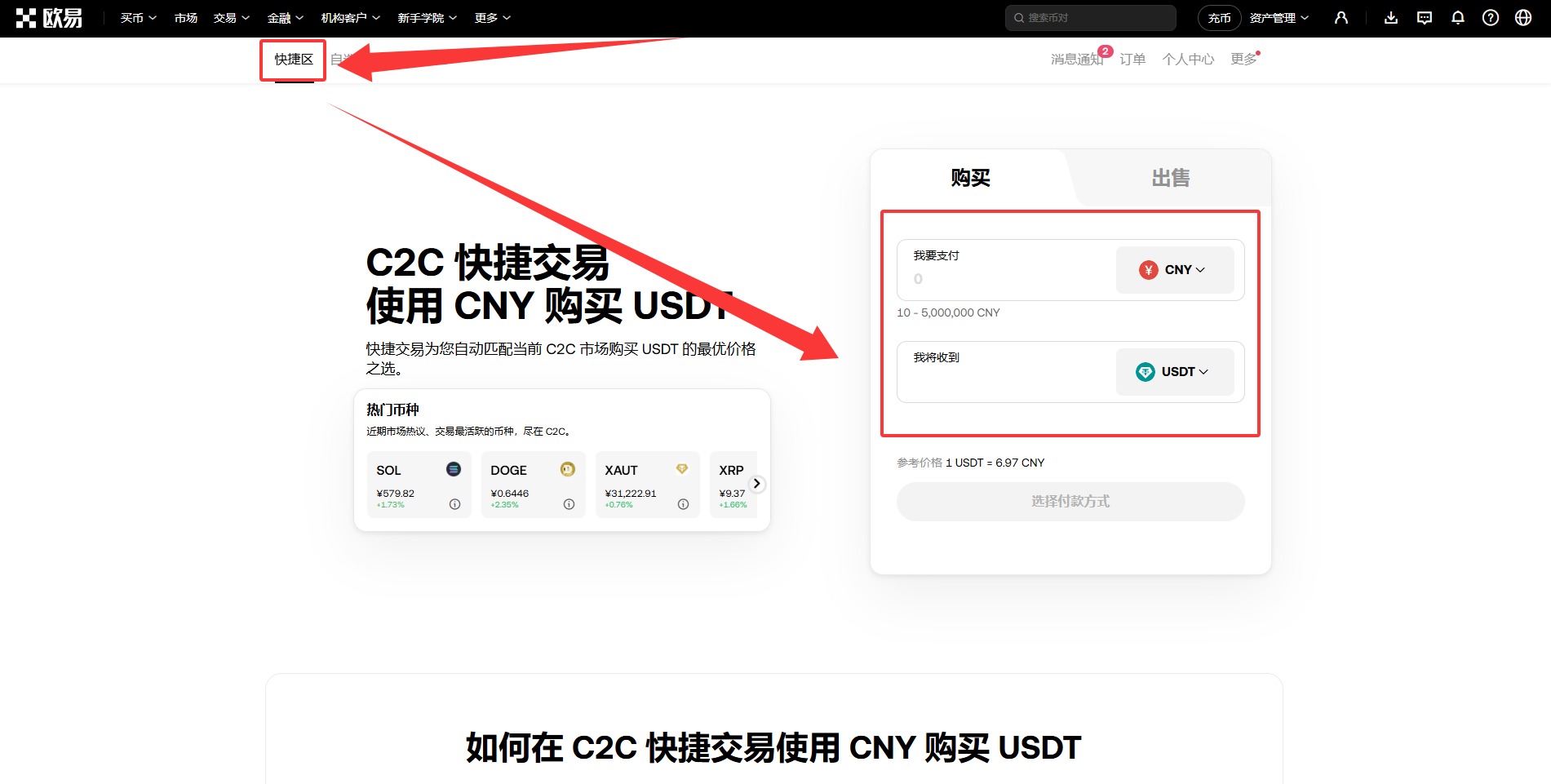
Task: Click the 10 - 5,000,000 CNY limit text
Action: point(948,312)
